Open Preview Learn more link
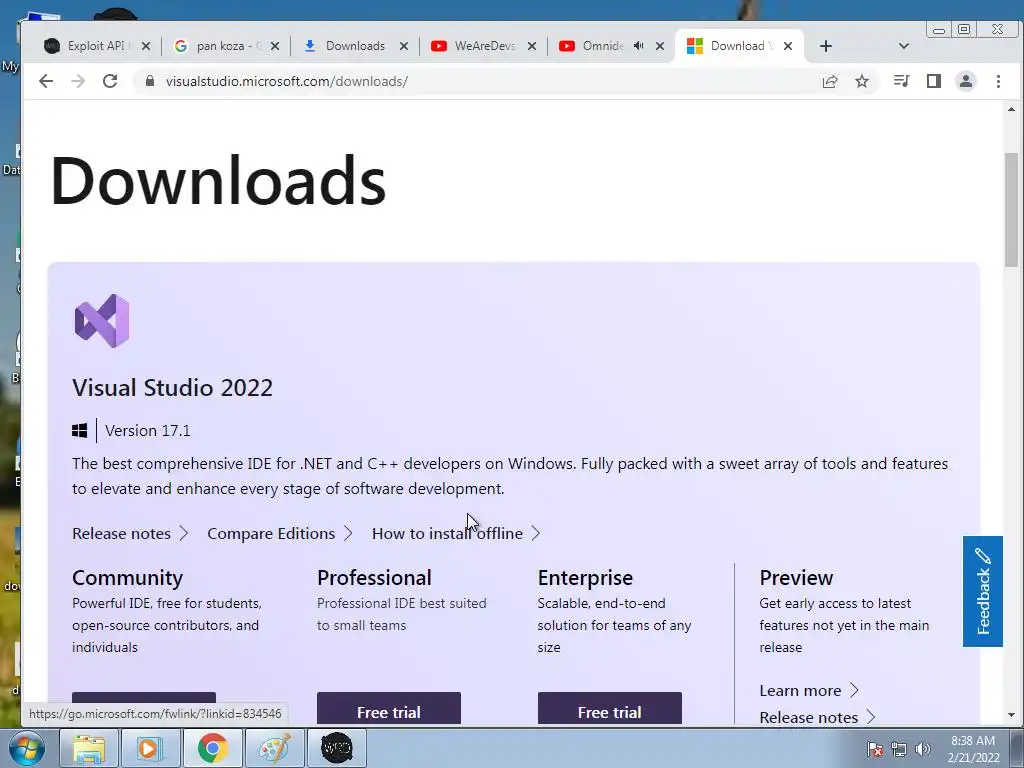Screen dimensions: 1024x768 [x=808, y=690]
